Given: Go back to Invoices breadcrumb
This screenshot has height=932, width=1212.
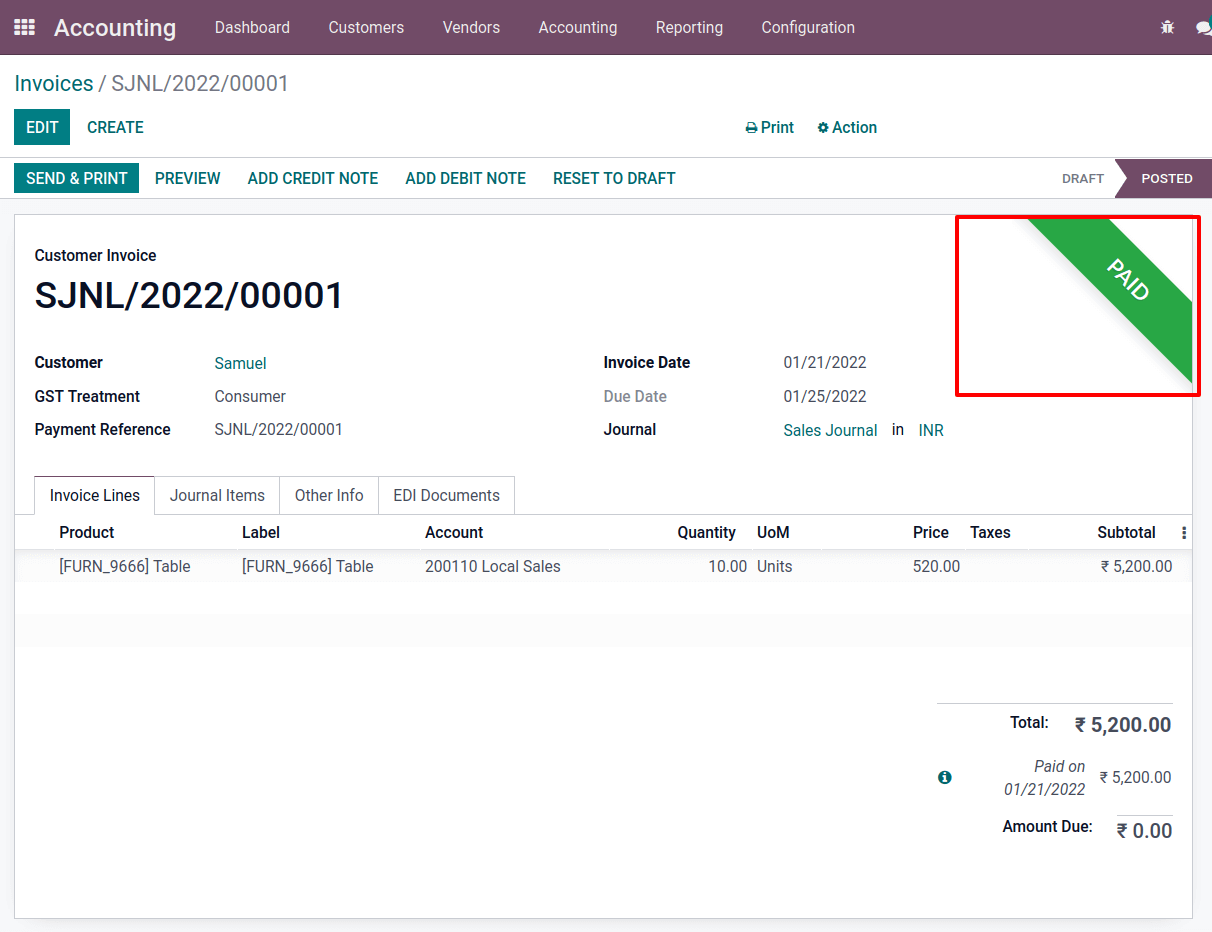Looking at the screenshot, I should [54, 83].
